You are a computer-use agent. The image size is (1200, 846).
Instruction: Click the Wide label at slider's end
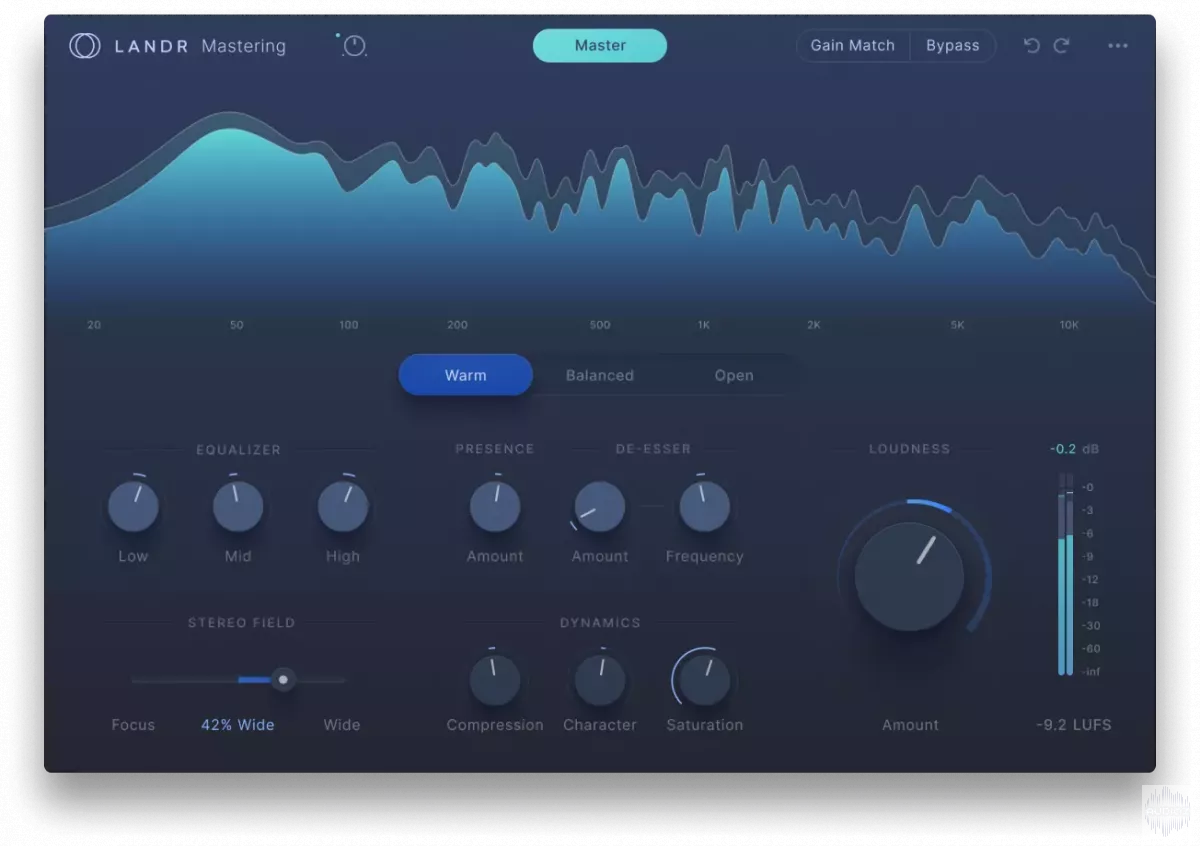click(x=342, y=725)
